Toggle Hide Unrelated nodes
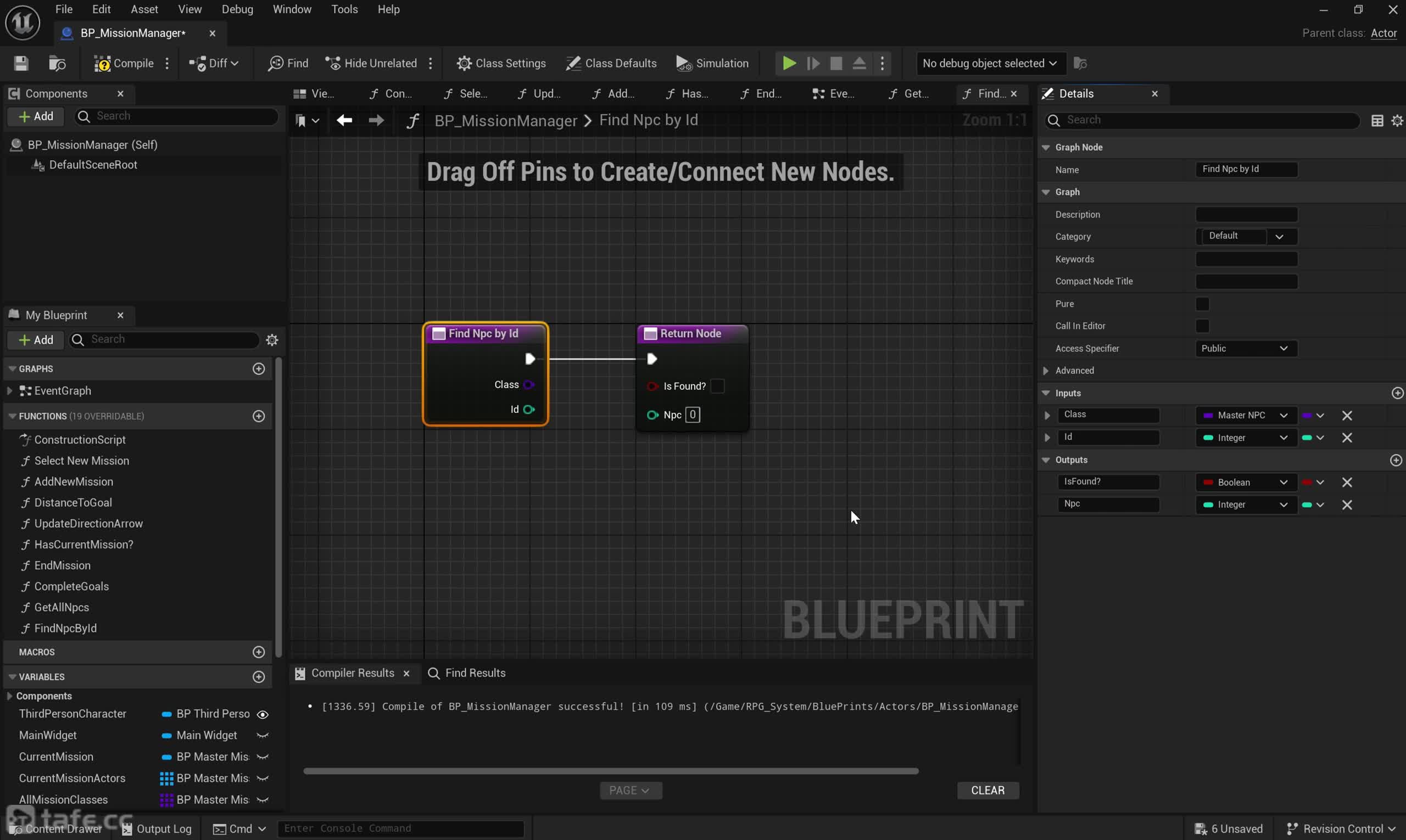Screen dimensions: 1406x840 coord(371,63)
